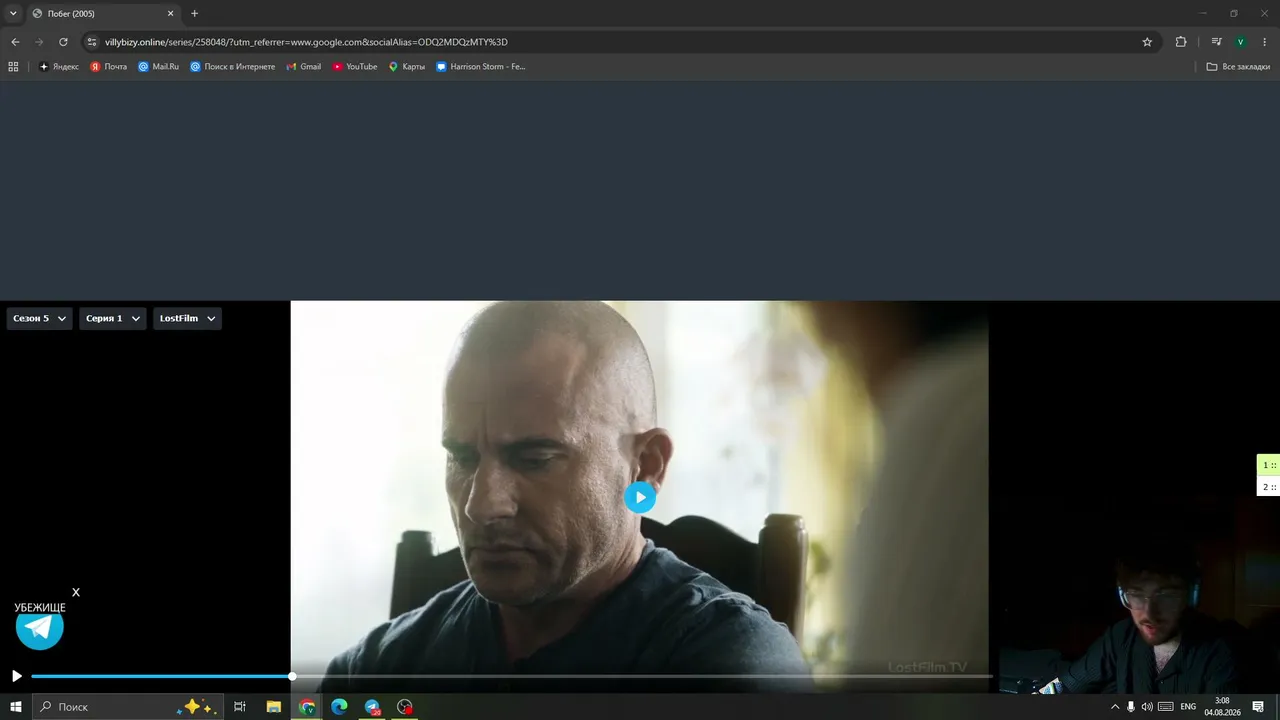Open the clock and calendar flyout
1280x720 pixels.
1222,707
